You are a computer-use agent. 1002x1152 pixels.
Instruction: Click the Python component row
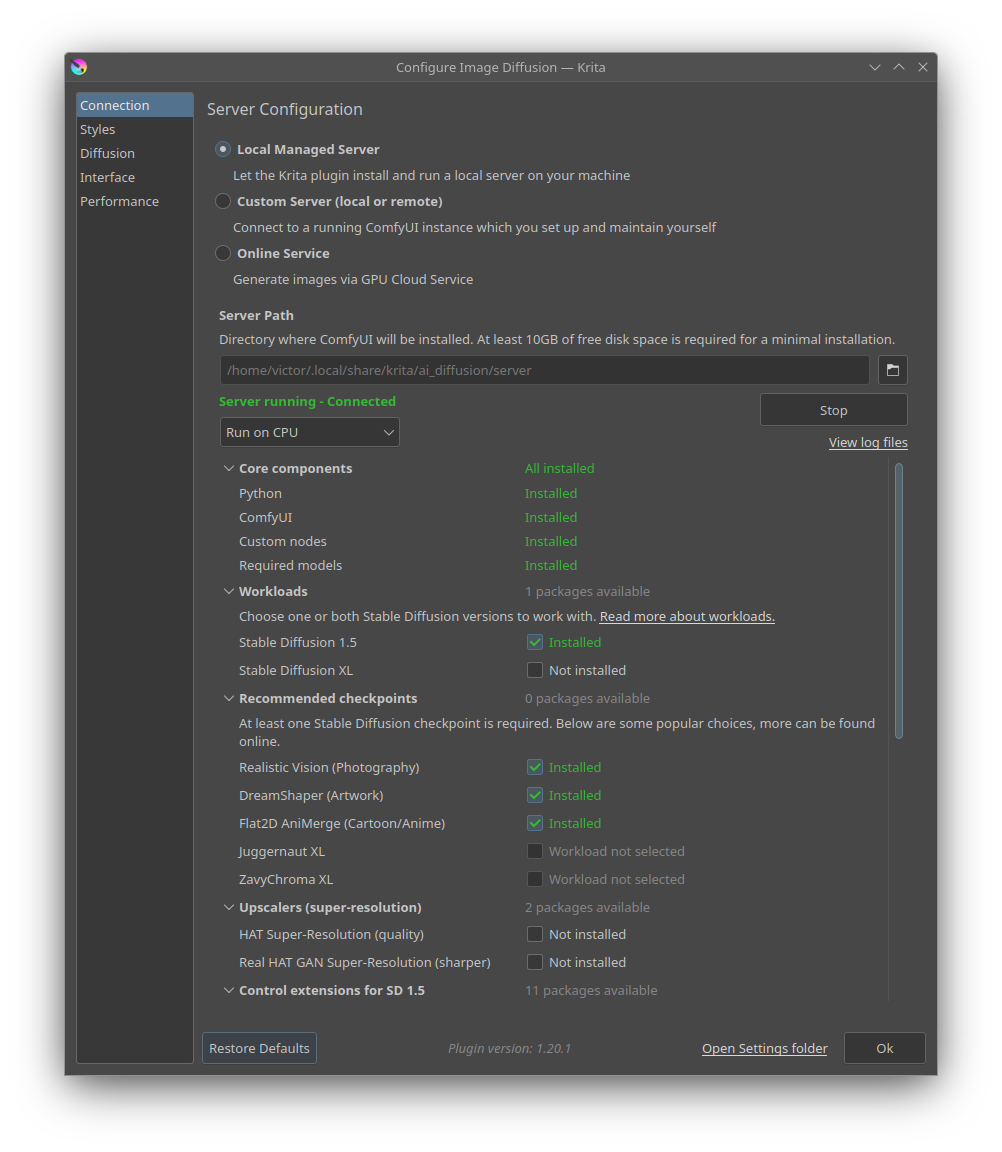coord(408,493)
